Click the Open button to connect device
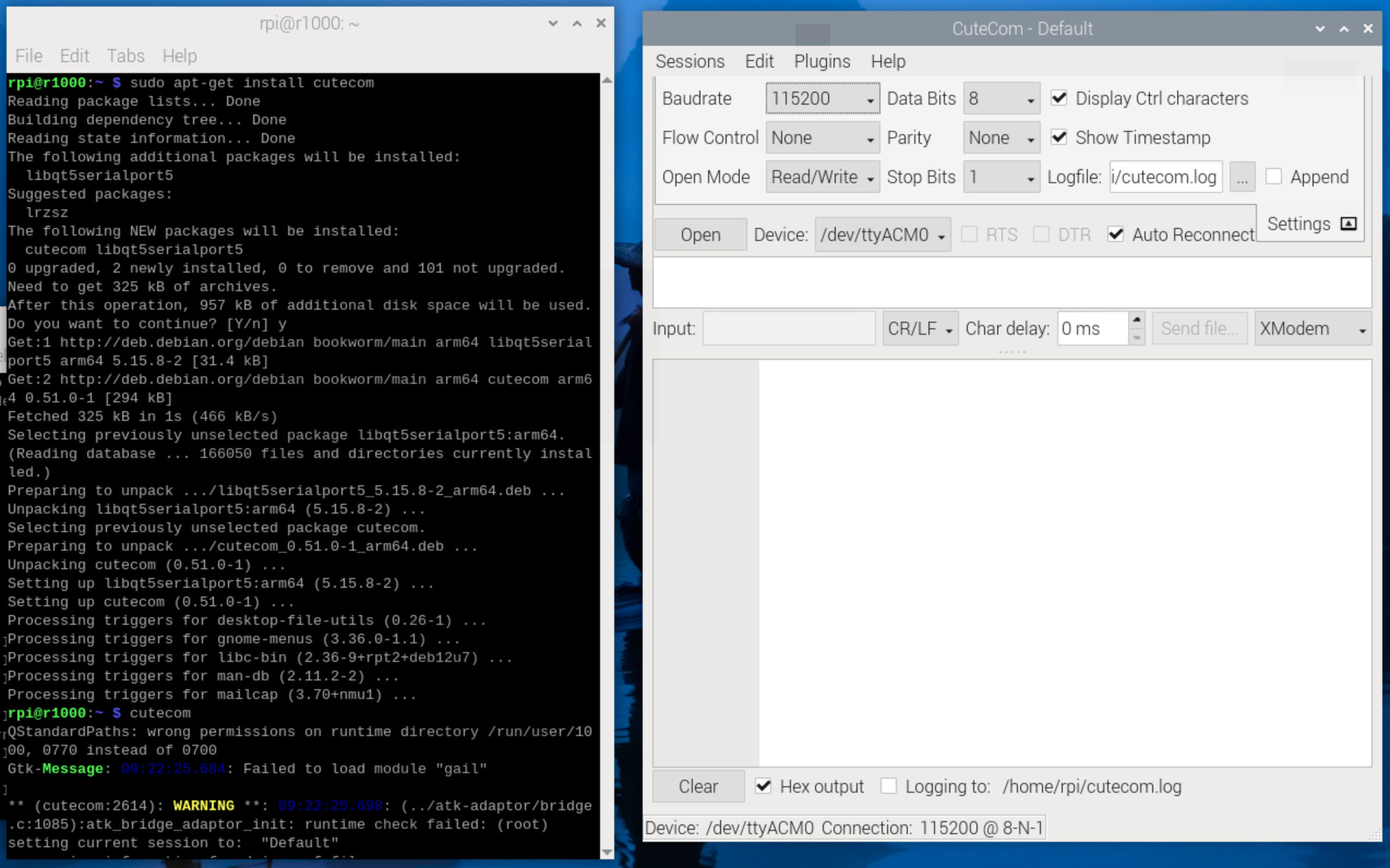This screenshot has width=1390, height=868. (x=700, y=234)
